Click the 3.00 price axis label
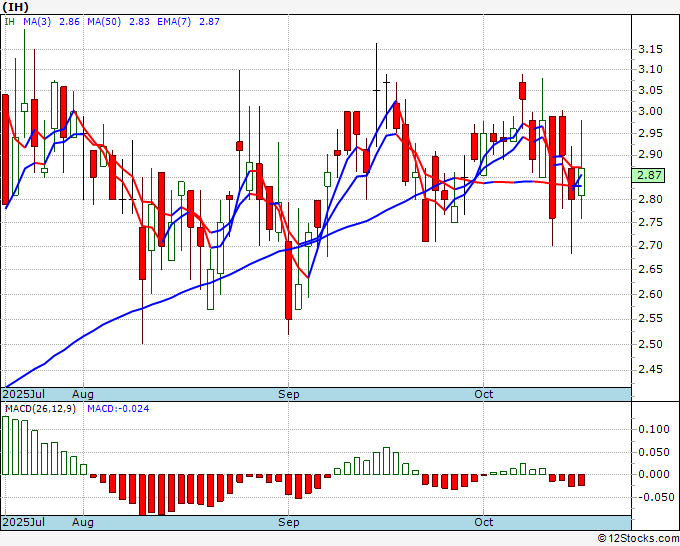 651,111
